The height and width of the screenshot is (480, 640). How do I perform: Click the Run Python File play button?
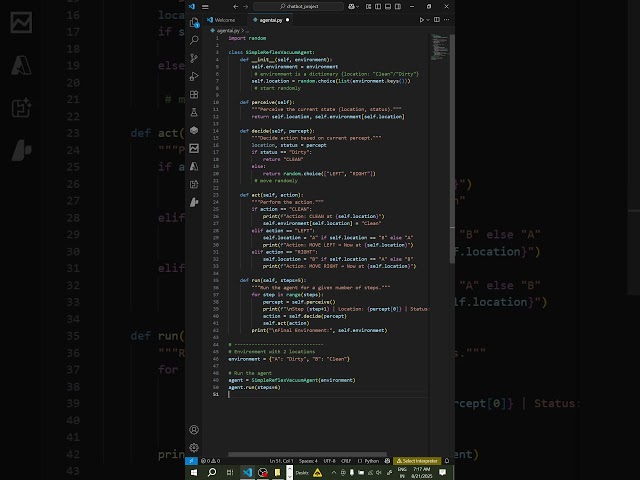[421, 20]
